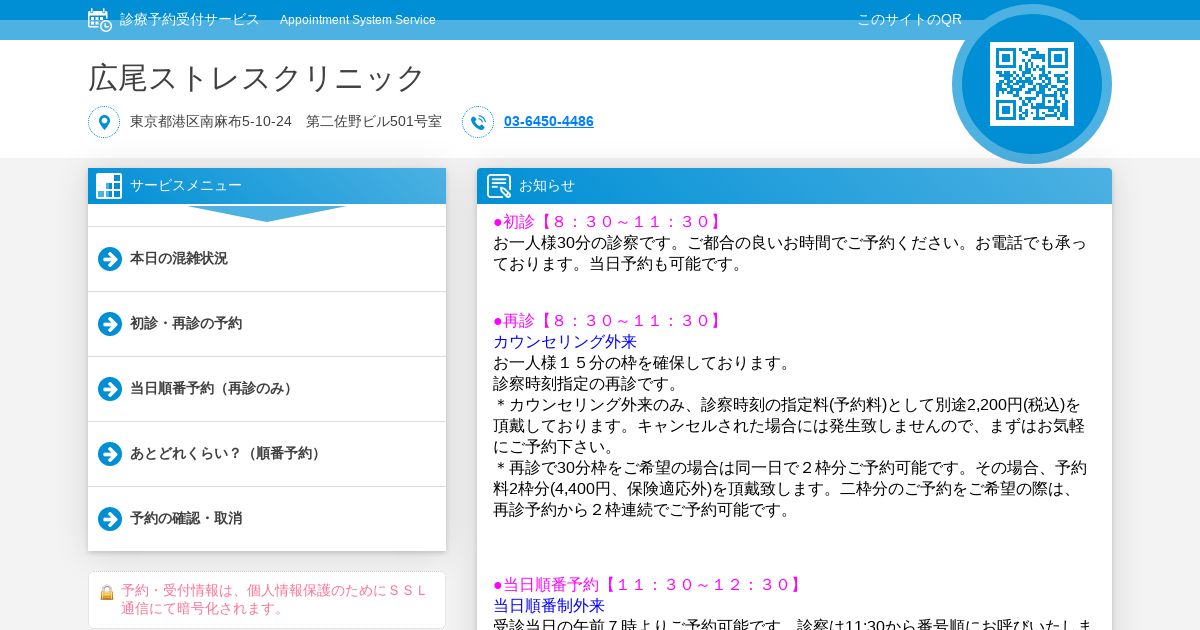Click arrow icon beside 本日の混雑状況
Image resolution: width=1200 pixels, height=630 pixels.
[x=110, y=259]
